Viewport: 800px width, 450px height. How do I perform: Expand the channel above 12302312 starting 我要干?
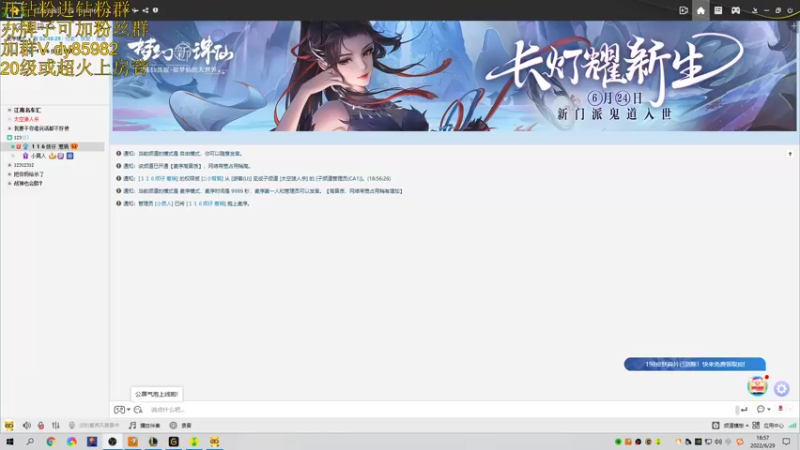point(9,129)
